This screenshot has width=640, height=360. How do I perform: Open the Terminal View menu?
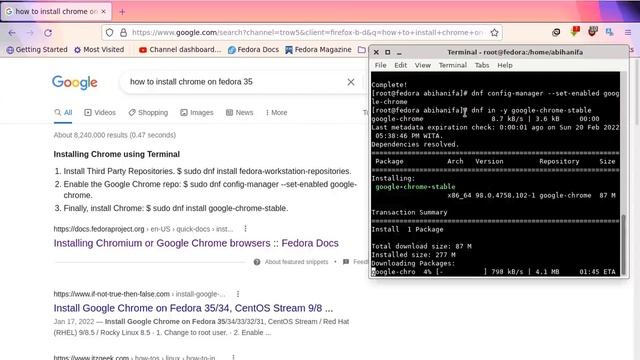pyautogui.click(x=422, y=65)
